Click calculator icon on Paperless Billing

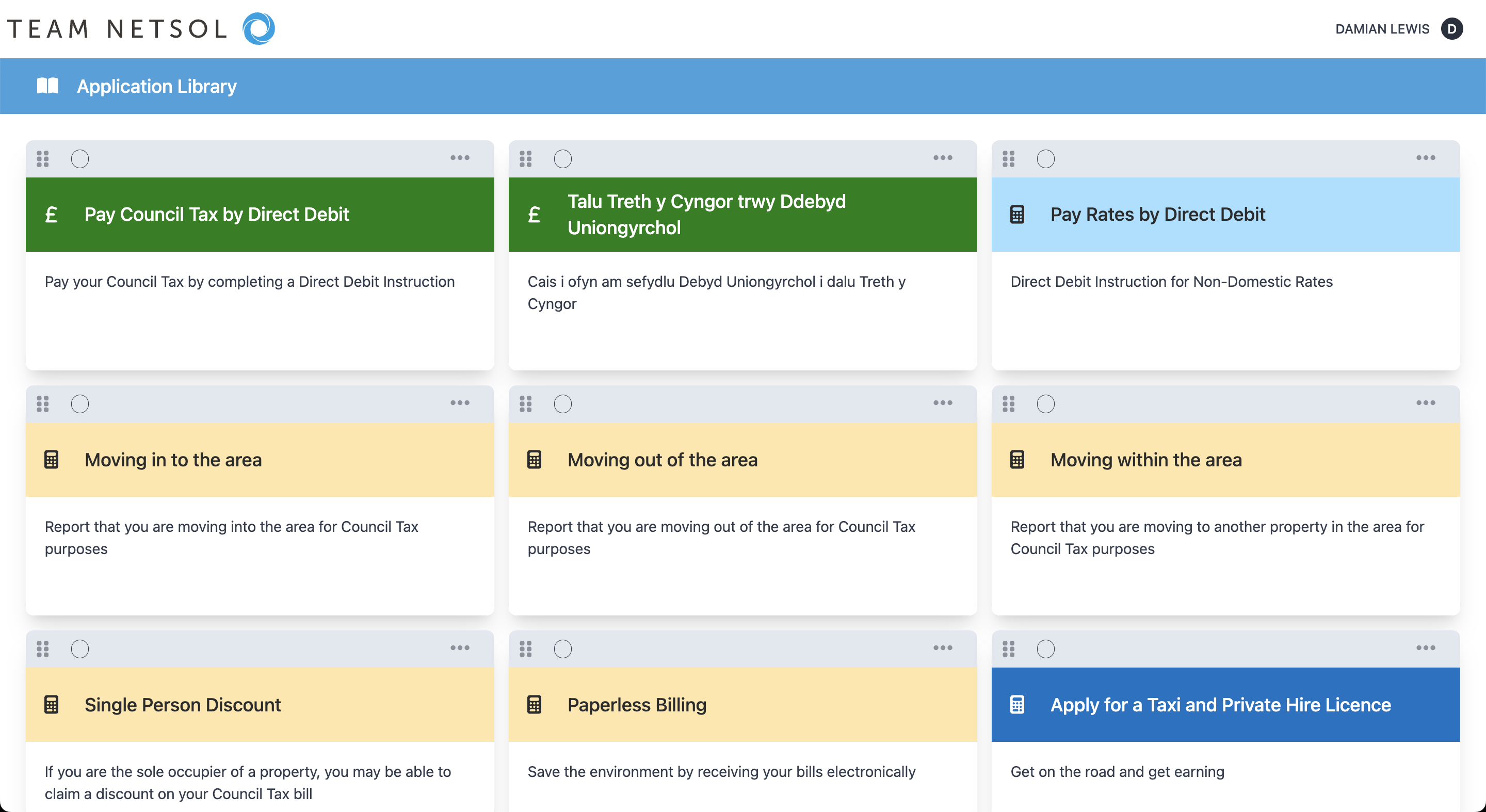tap(534, 705)
